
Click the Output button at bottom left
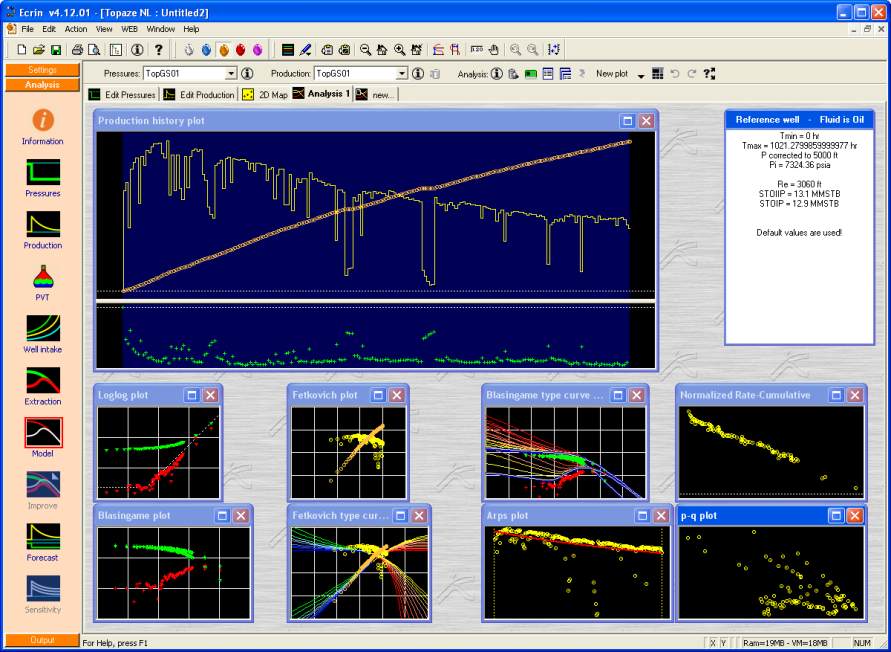(x=42, y=639)
